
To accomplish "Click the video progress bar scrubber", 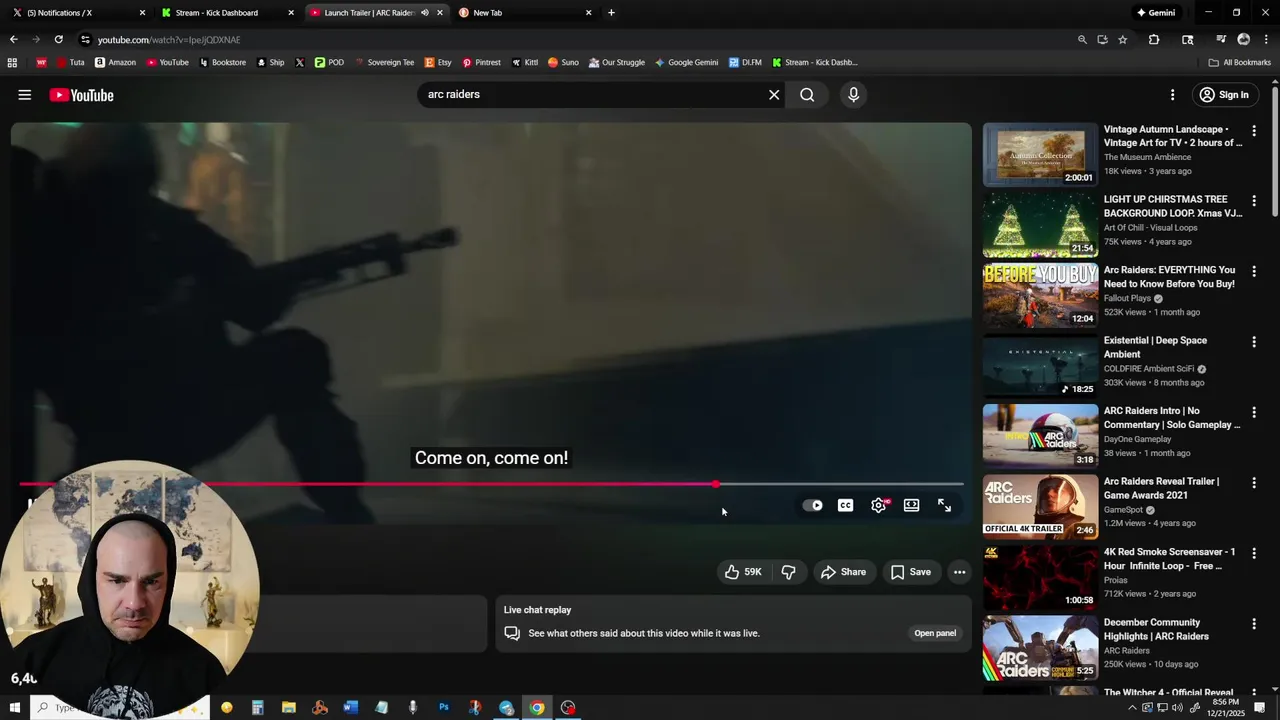I will pyautogui.click(x=716, y=484).
